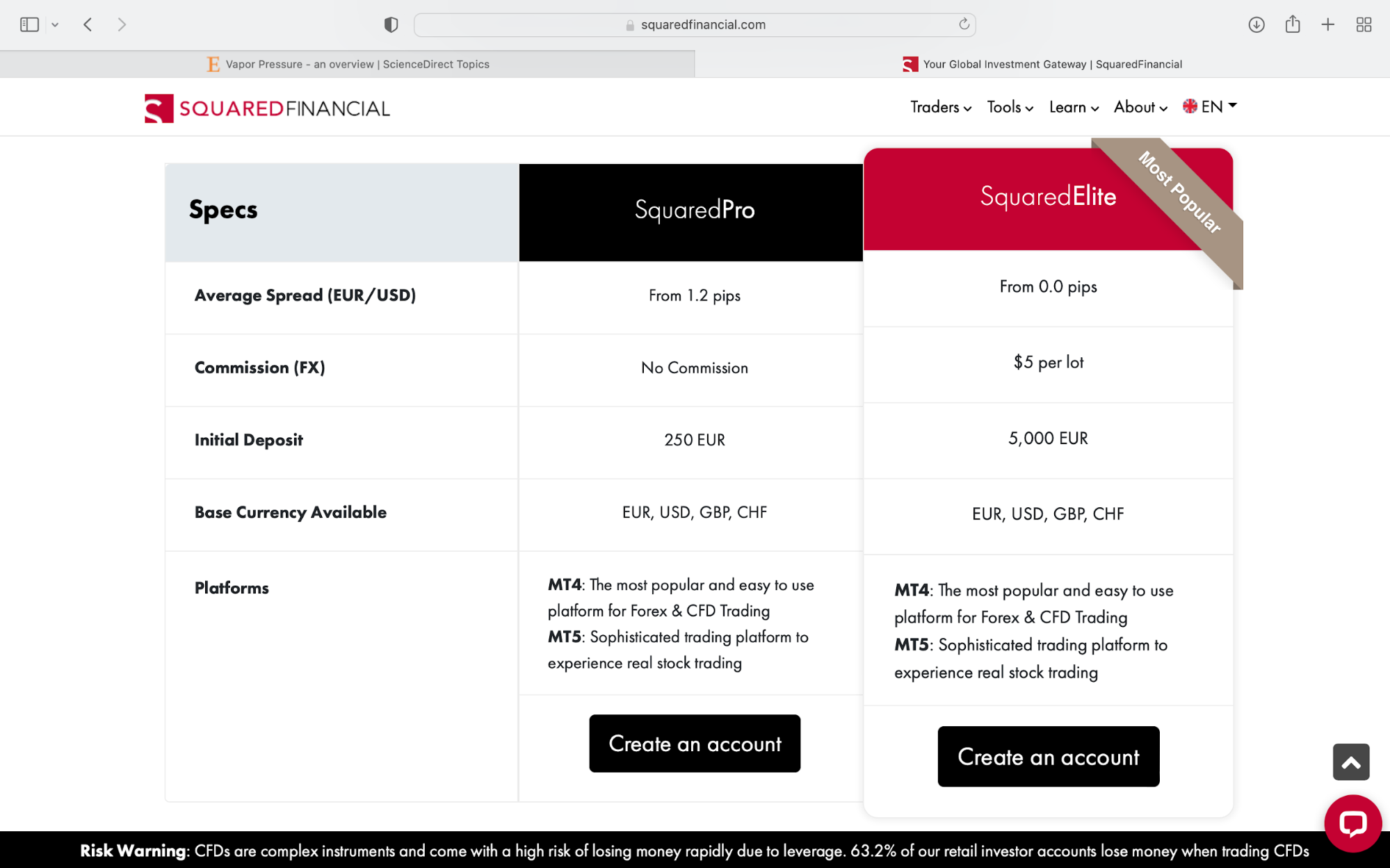Click the 'Specs' heading

click(x=223, y=210)
